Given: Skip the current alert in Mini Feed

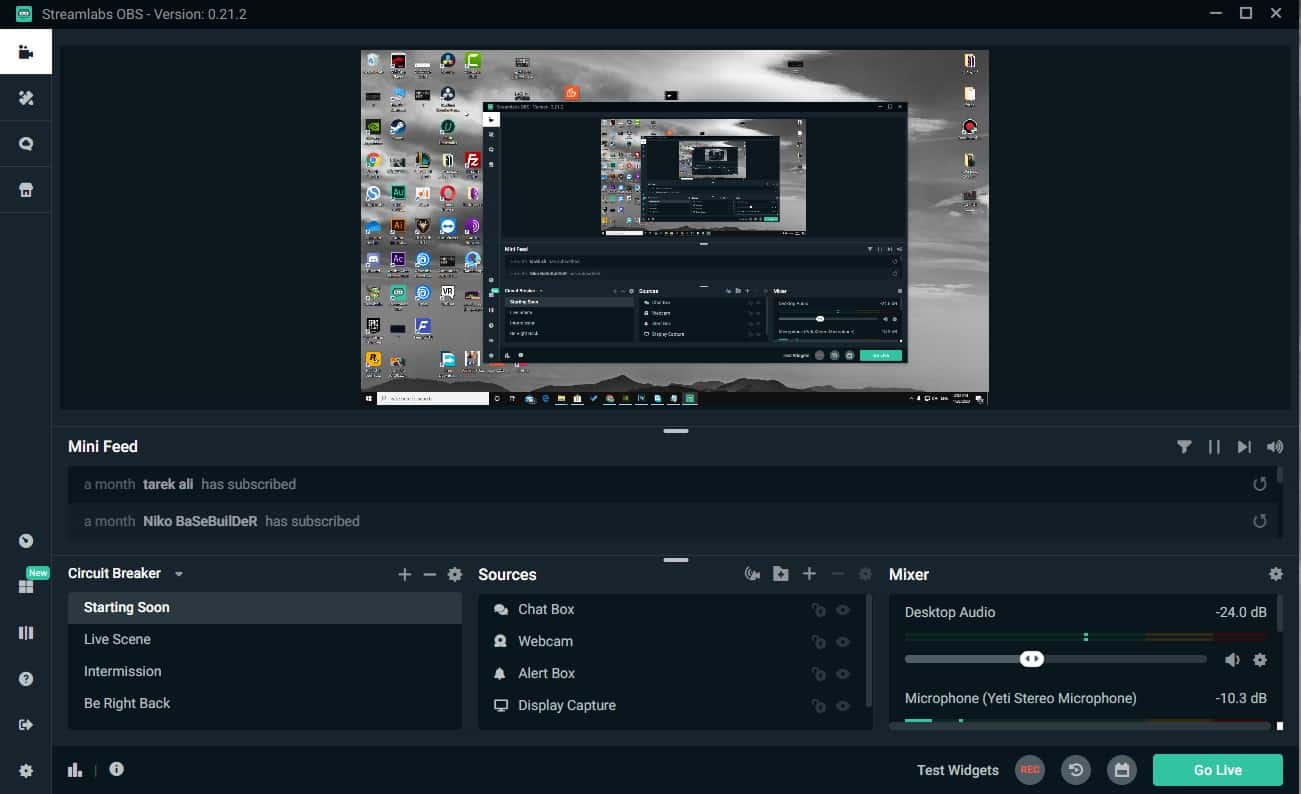Looking at the screenshot, I should point(1244,447).
